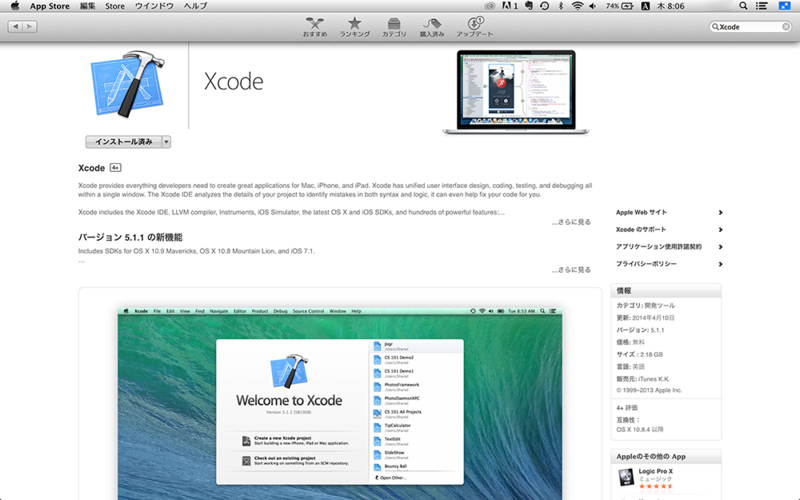The height and width of the screenshot is (500, 800).
Task: Click the サイズ: 2.18 GB info row
Action: click(639, 355)
